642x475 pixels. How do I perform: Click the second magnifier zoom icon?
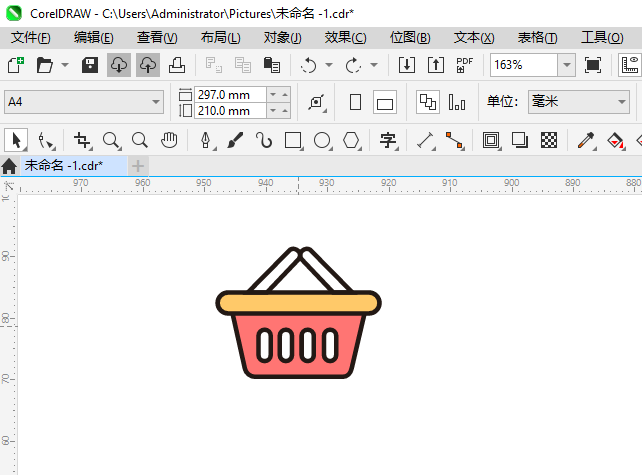coord(140,140)
